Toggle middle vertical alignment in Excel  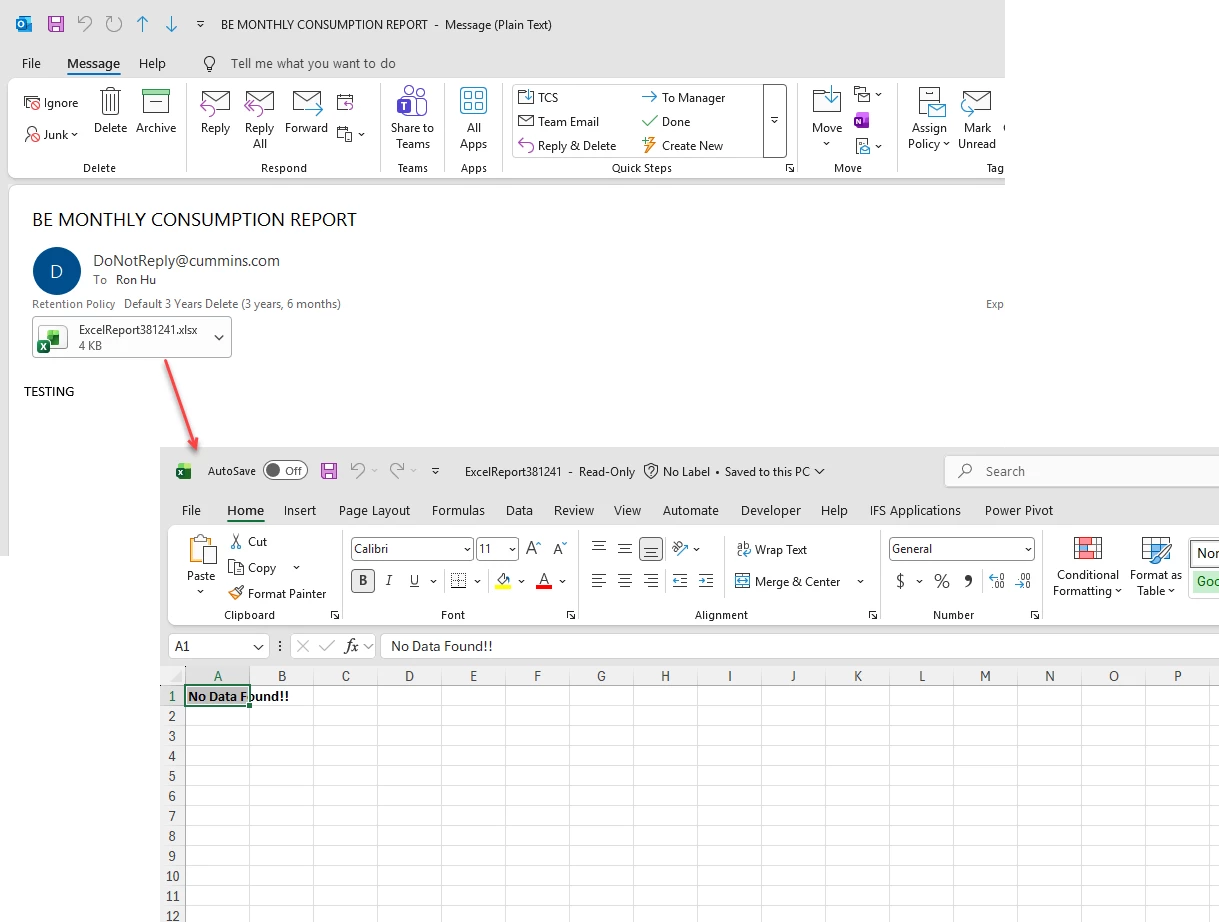(625, 549)
